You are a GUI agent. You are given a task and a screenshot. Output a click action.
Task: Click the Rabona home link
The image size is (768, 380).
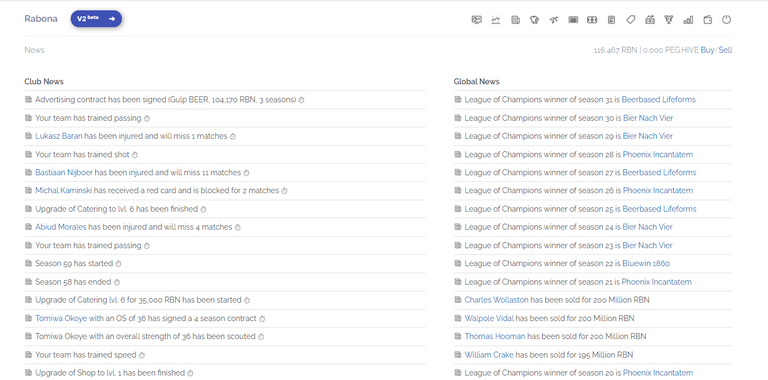click(x=41, y=19)
